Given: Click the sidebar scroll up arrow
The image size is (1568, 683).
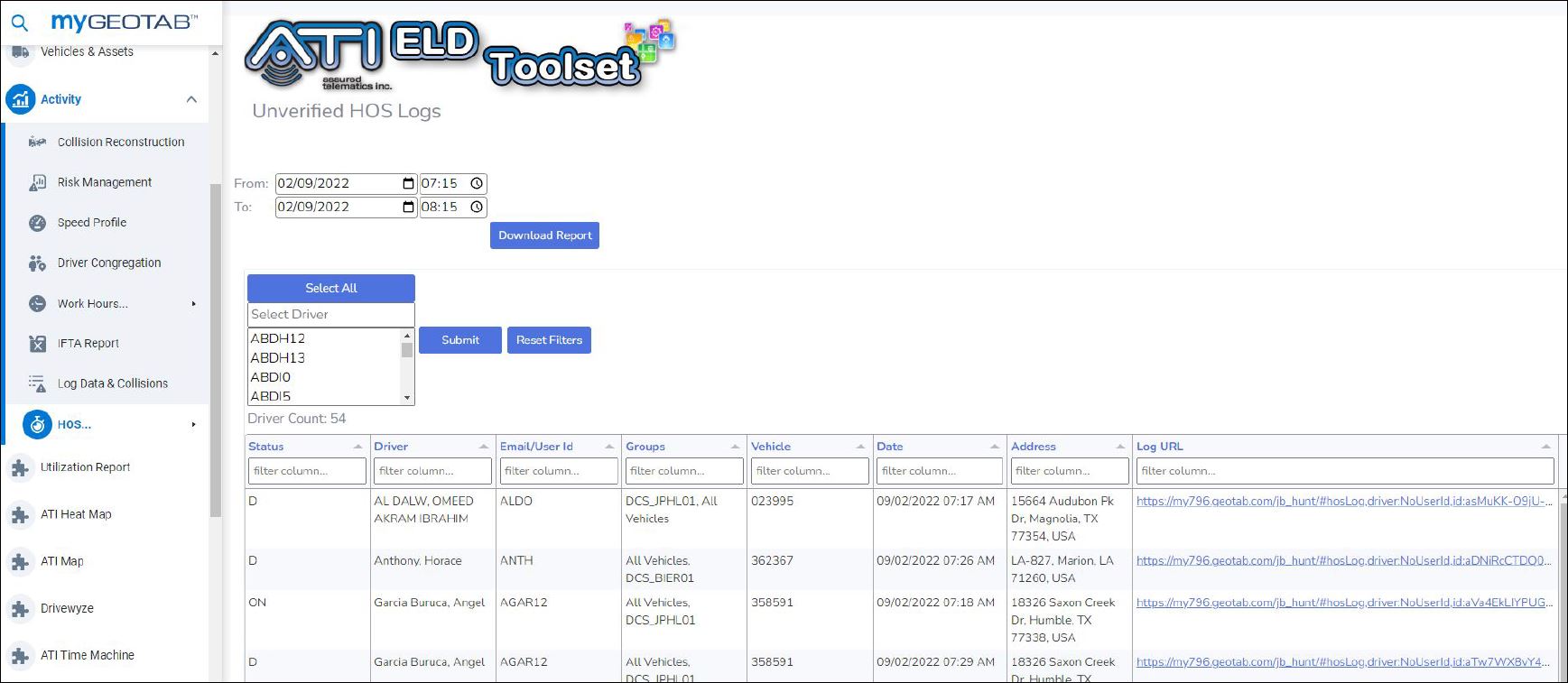Looking at the screenshot, I should pyautogui.click(x=215, y=53).
